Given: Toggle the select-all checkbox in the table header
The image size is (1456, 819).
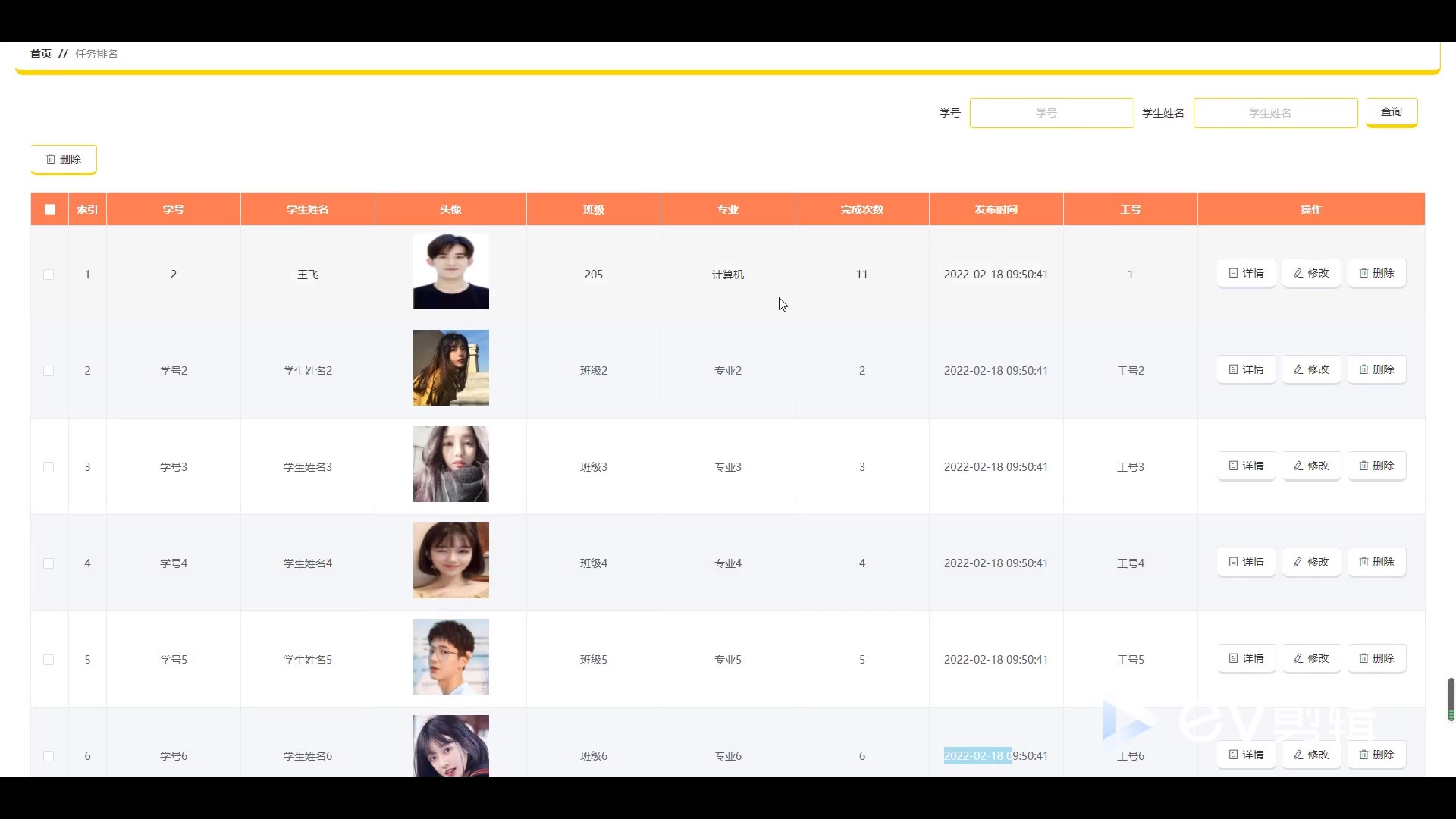Looking at the screenshot, I should pos(50,209).
